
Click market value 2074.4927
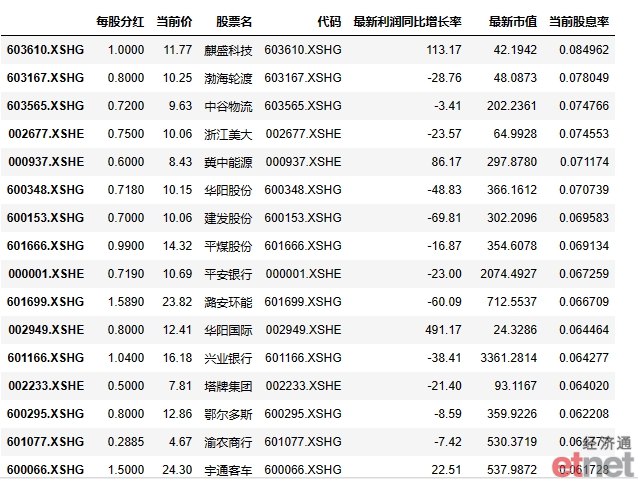(x=509, y=274)
